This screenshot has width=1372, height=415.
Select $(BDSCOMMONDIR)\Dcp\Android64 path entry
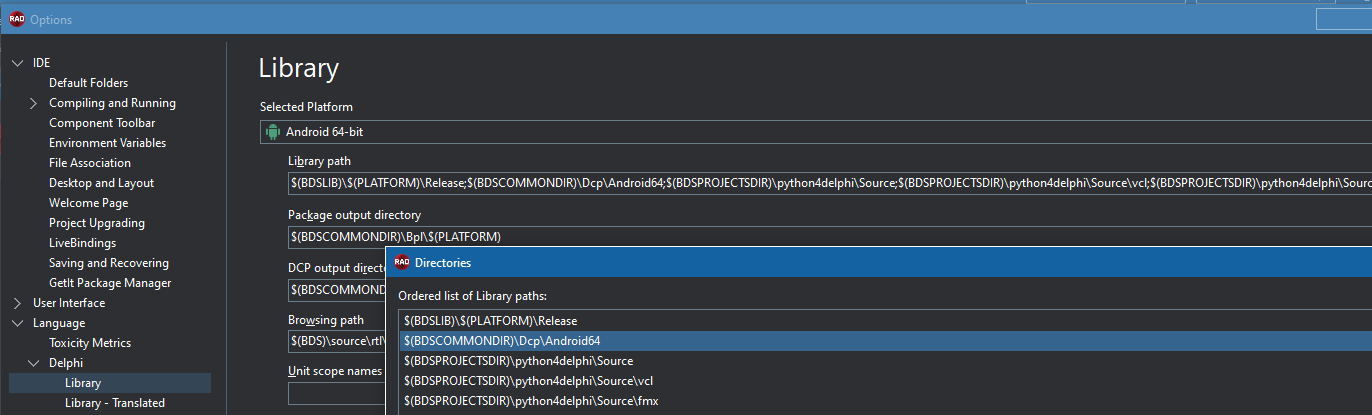885,341
